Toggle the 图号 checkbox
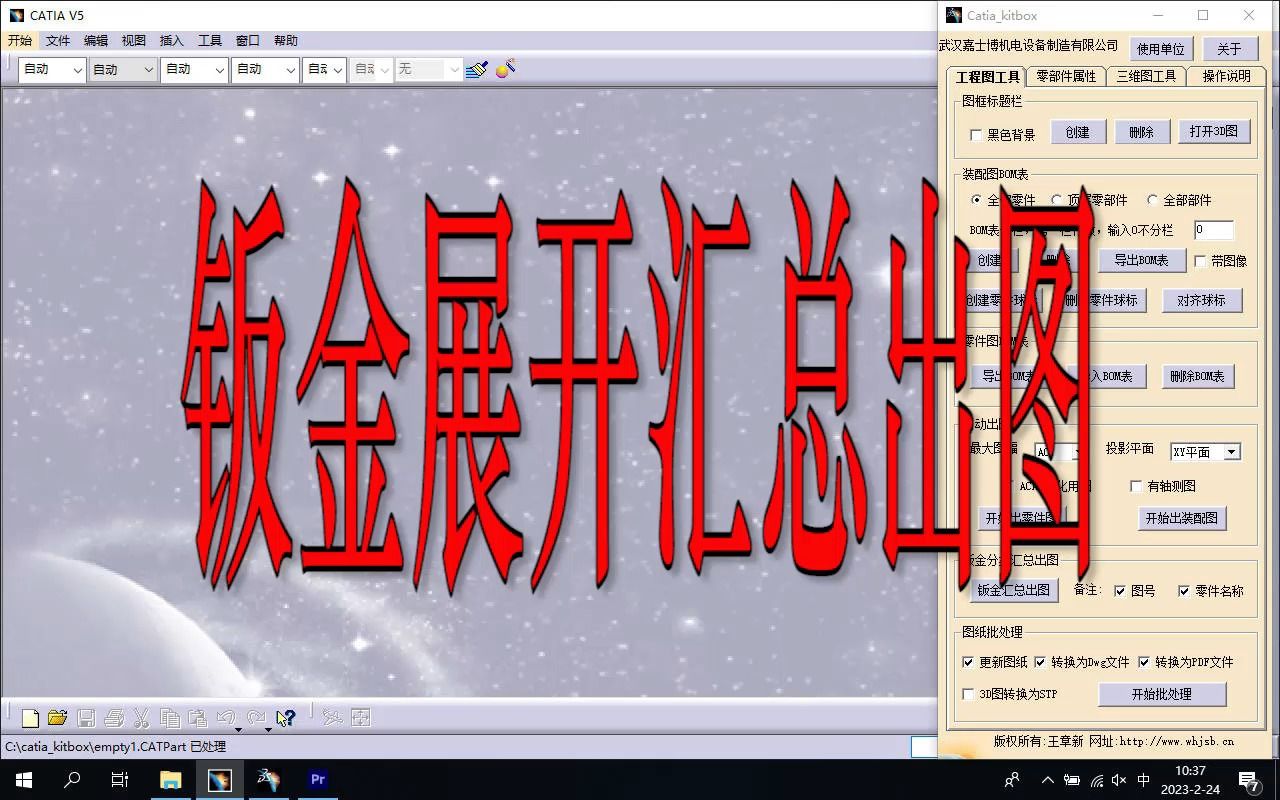This screenshot has width=1280, height=800. (1120, 591)
